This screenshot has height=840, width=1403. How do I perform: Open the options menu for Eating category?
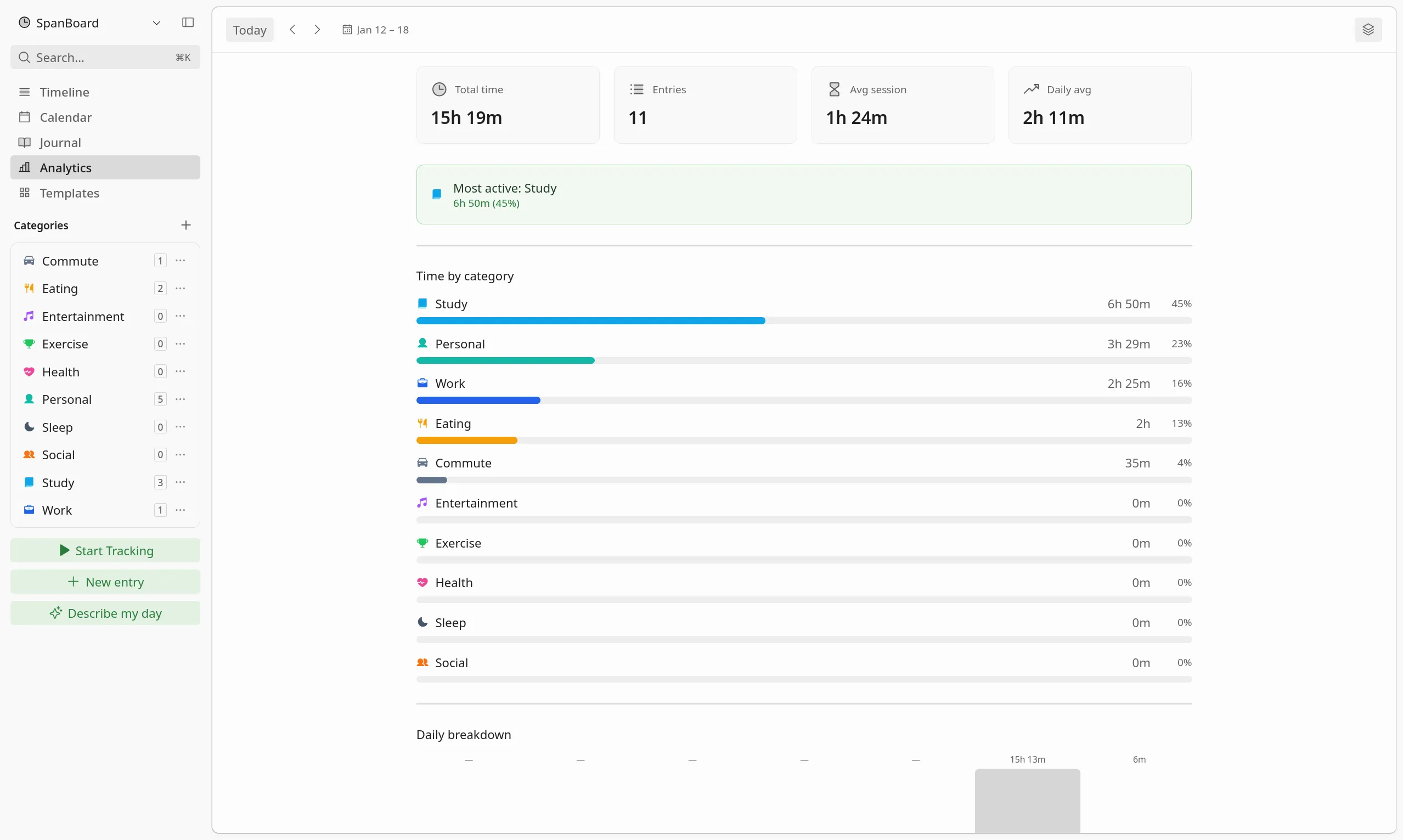181,287
